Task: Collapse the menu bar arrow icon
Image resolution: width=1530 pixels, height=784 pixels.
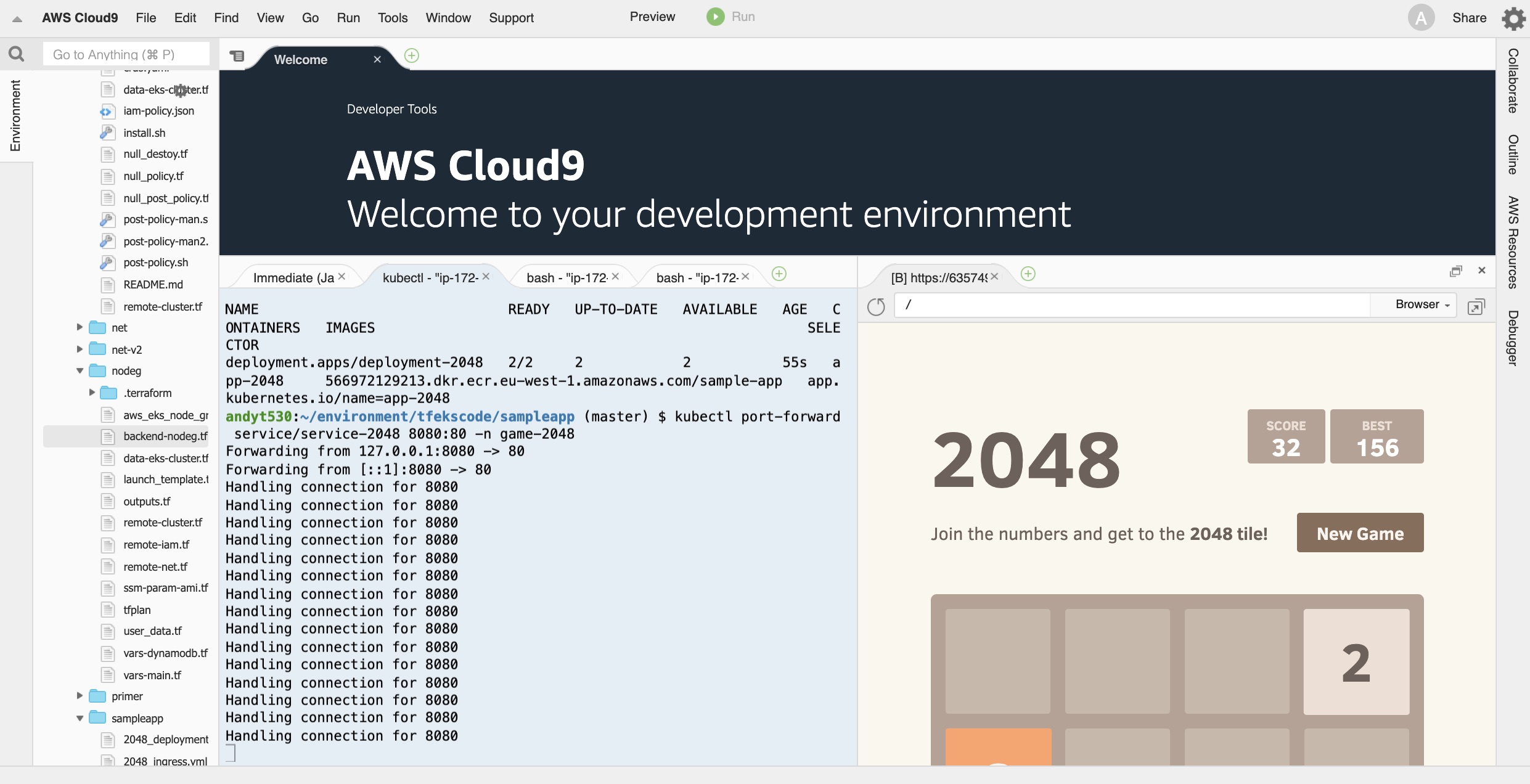Action: tap(17, 19)
